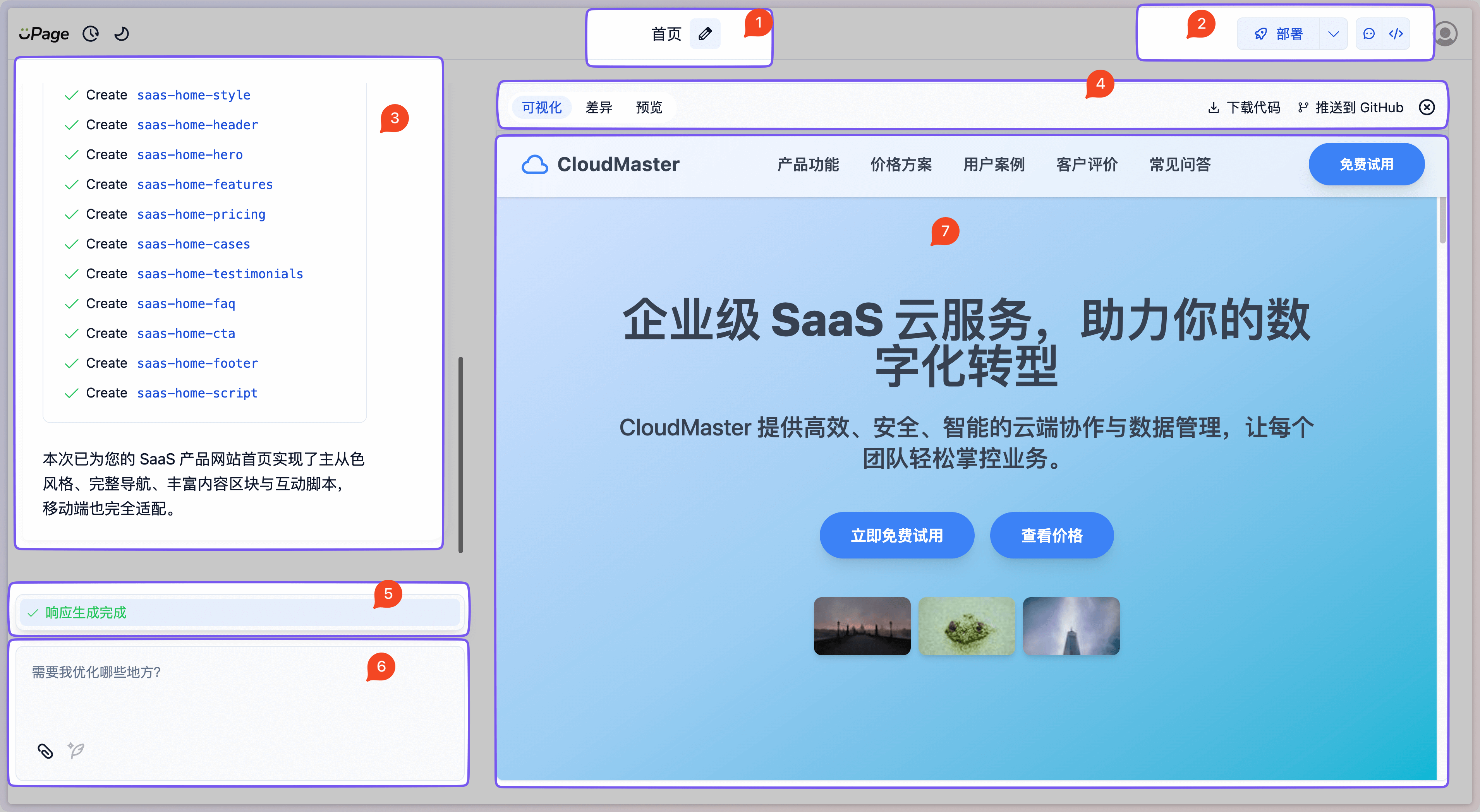Switch to the 差异 tab
This screenshot has height=812, width=1480.
click(x=599, y=107)
